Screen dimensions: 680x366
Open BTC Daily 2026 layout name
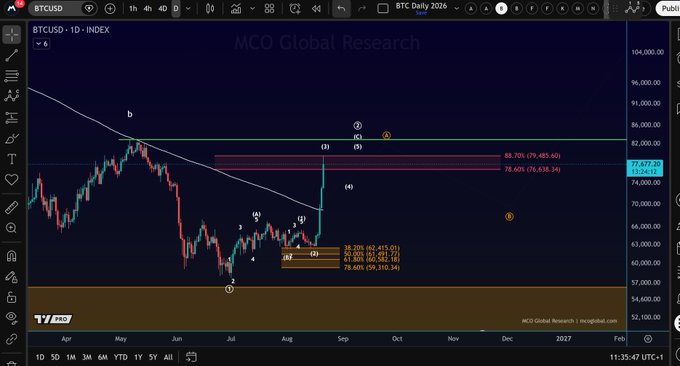421,6
